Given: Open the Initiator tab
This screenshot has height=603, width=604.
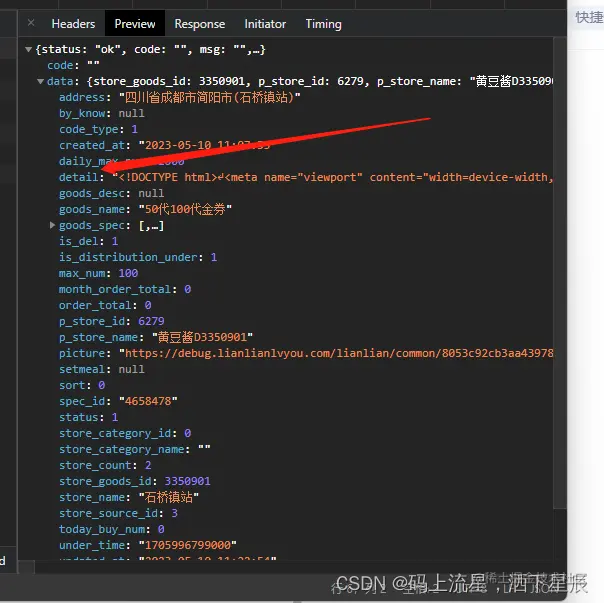Looking at the screenshot, I should (265, 24).
